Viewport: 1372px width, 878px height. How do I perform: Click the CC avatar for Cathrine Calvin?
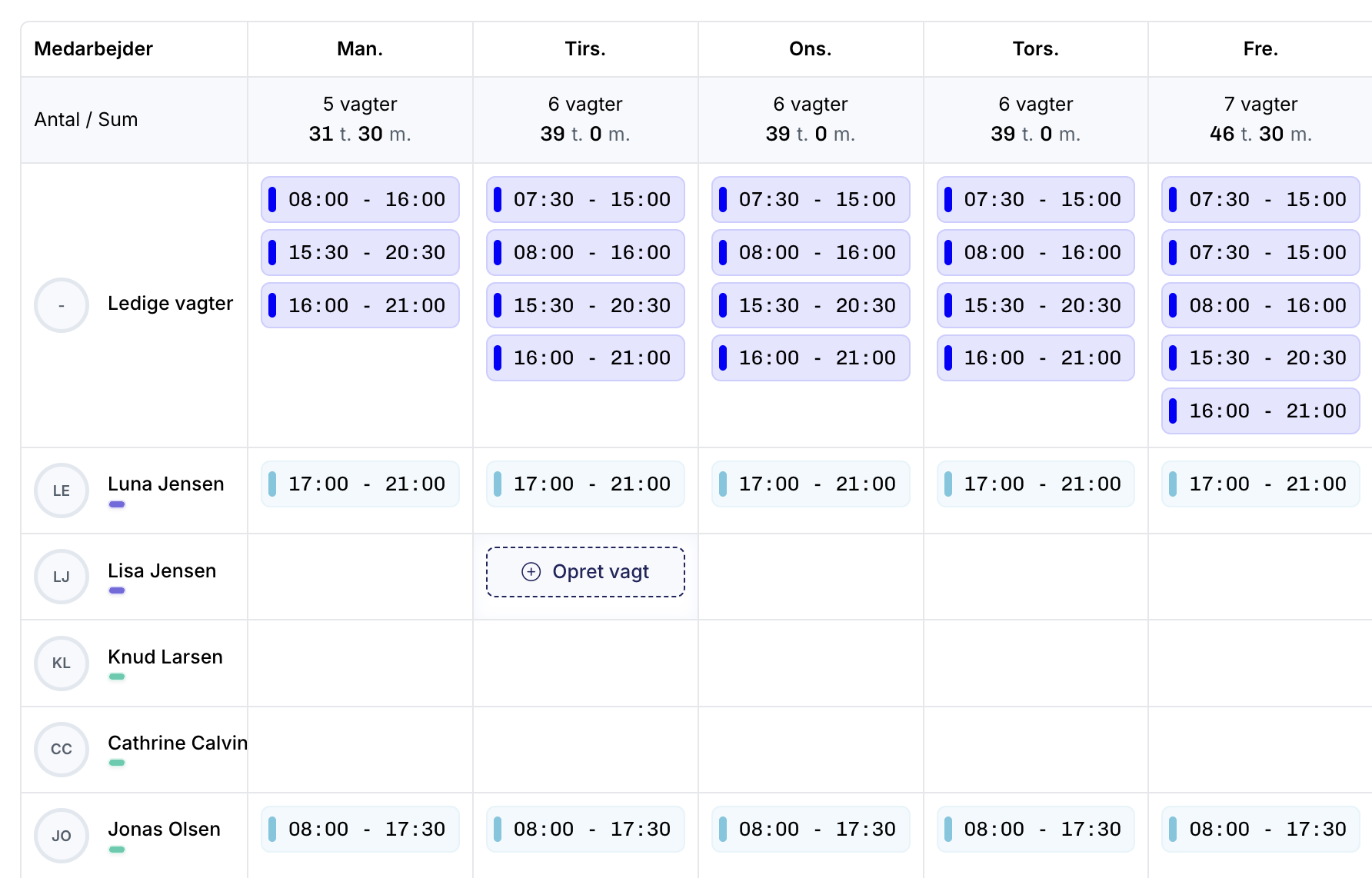(x=62, y=749)
